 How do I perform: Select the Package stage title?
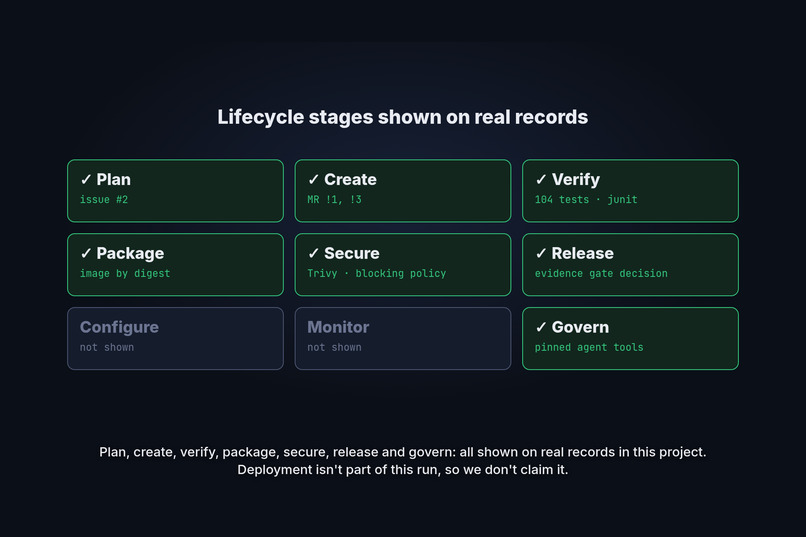(130, 254)
